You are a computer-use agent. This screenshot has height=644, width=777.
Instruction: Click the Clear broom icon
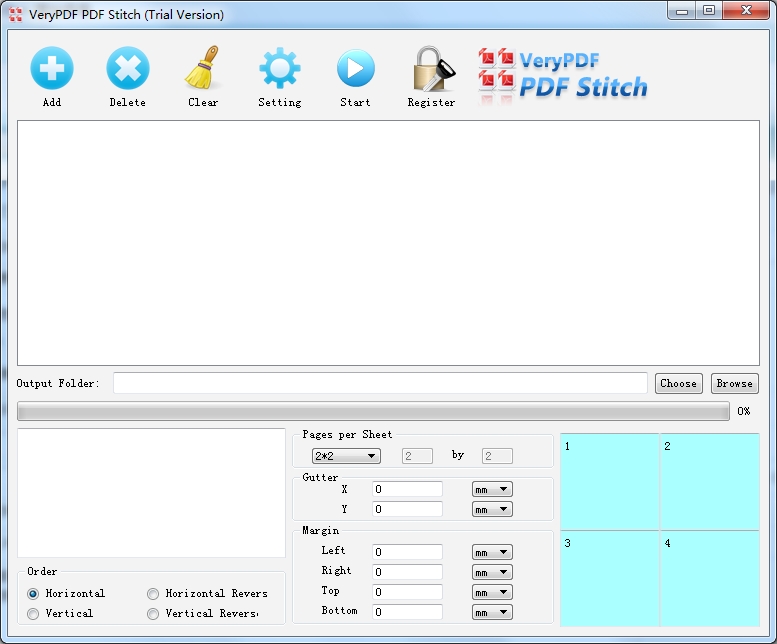tap(203, 68)
